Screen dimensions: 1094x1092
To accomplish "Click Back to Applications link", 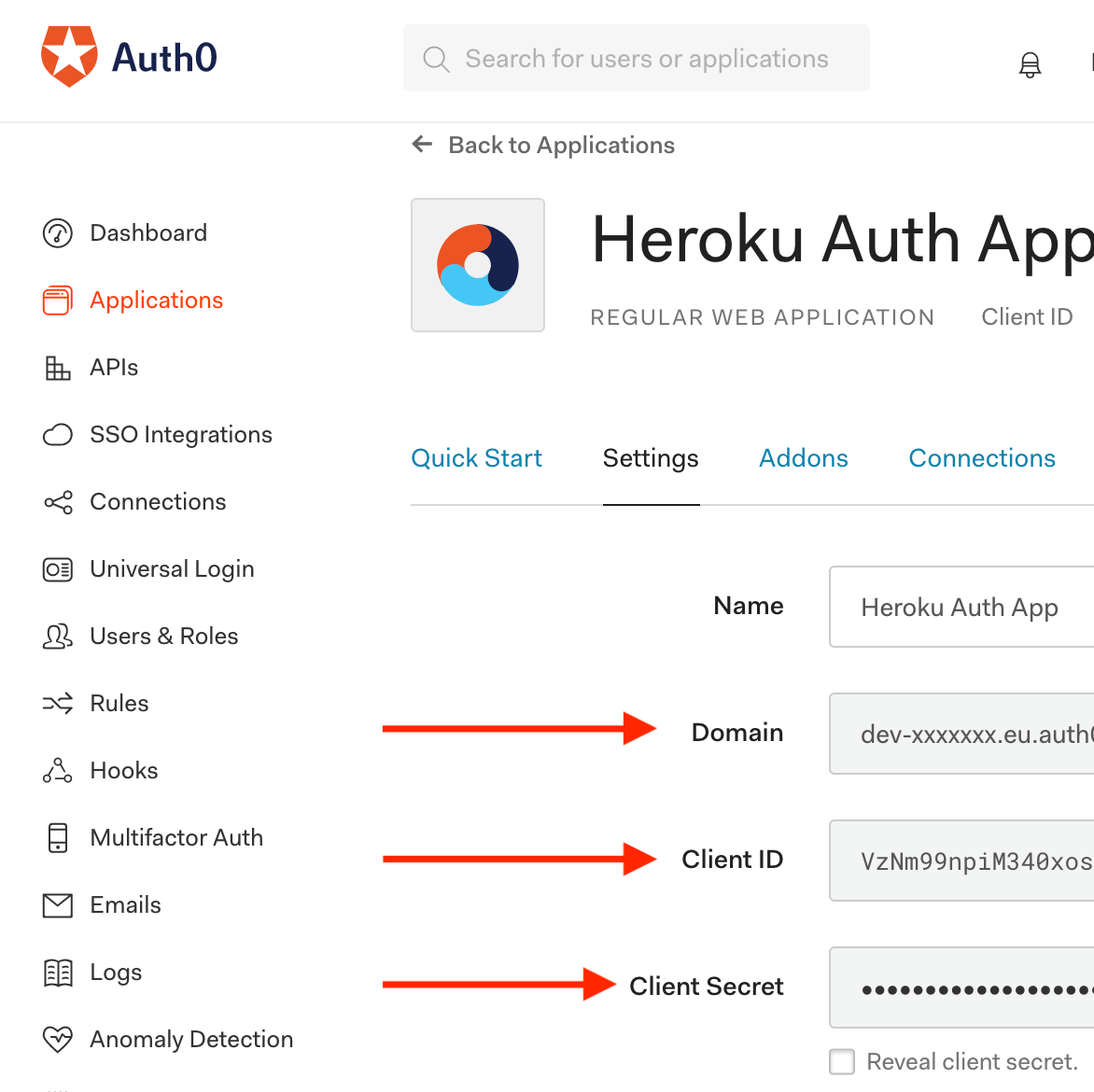I will (x=562, y=146).
